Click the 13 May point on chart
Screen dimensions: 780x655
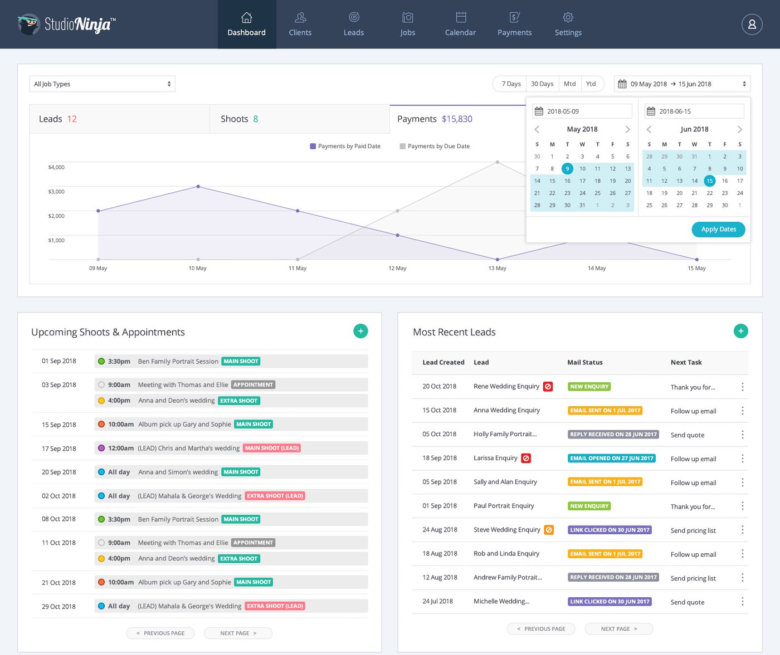[x=497, y=259]
